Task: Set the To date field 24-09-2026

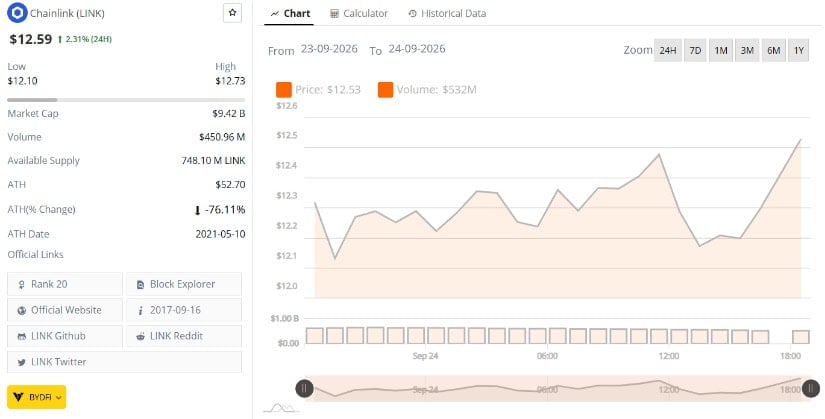Action: coord(417,49)
